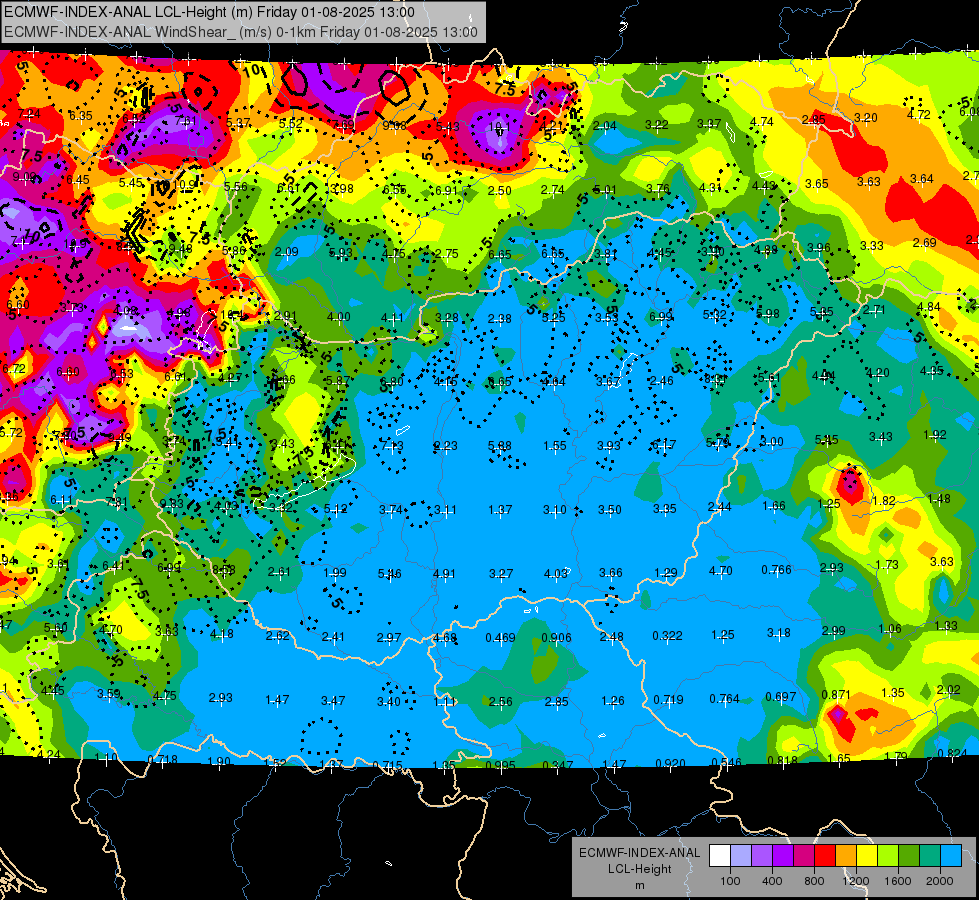Click the wind shear value 0.347

(x=557, y=766)
